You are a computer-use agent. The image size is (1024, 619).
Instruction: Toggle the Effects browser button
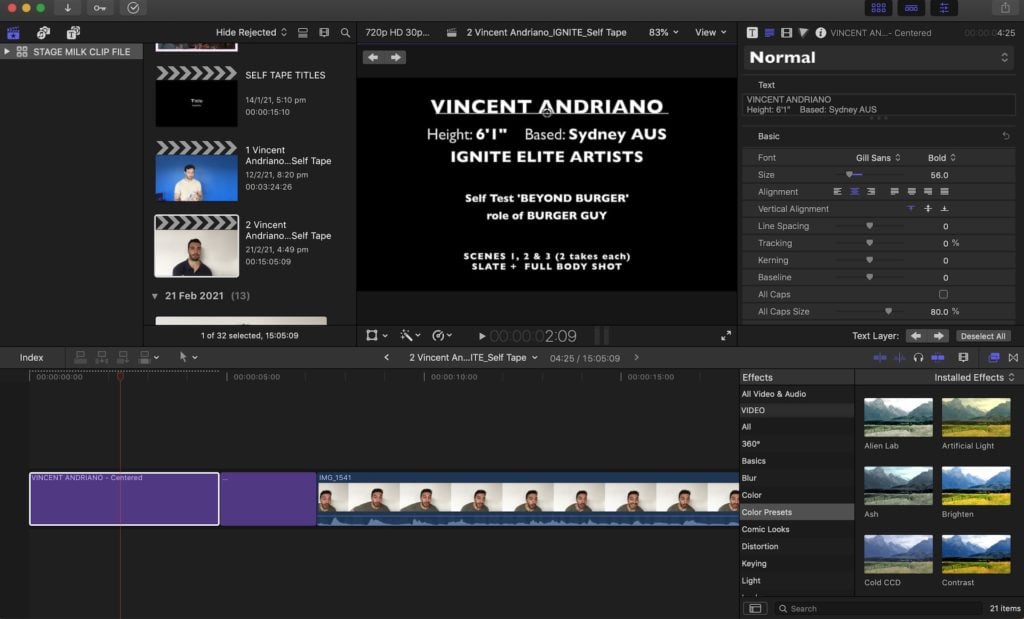(993, 357)
